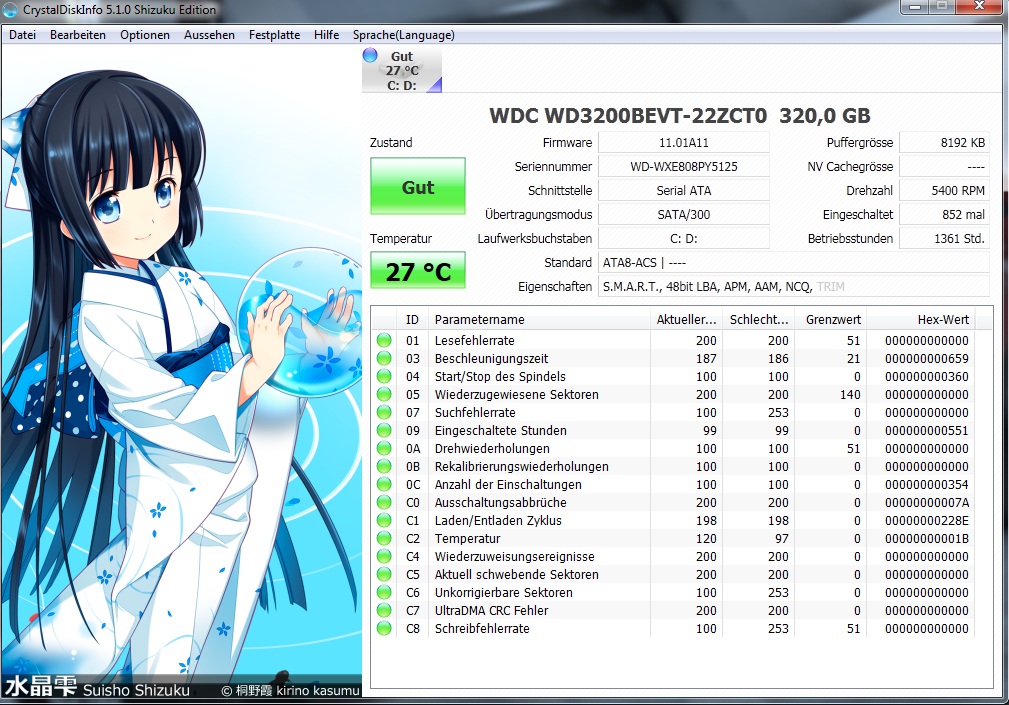Viewport: 1009px width, 705px height.
Task: Click the Drehzahl value 5400 RPM
Action: click(x=944, y=190)
